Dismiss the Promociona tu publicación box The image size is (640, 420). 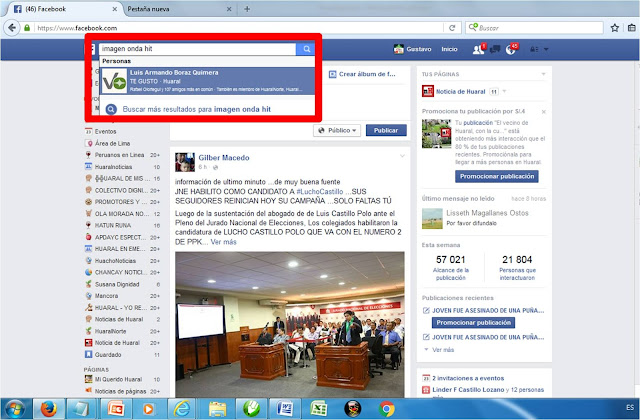(x=543, y=111)
